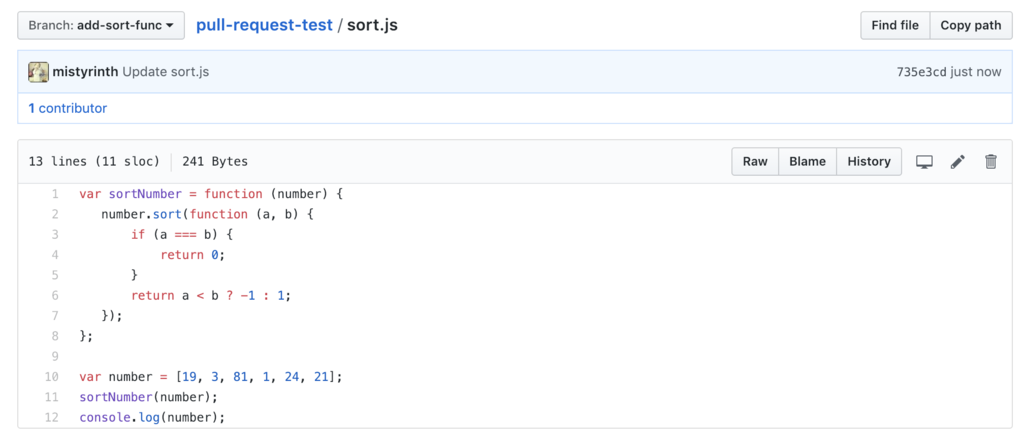The width and height of the screenshot is (1024, 448).
Task: Open mistyrinth's user profile link
Action: coord(85,72)
